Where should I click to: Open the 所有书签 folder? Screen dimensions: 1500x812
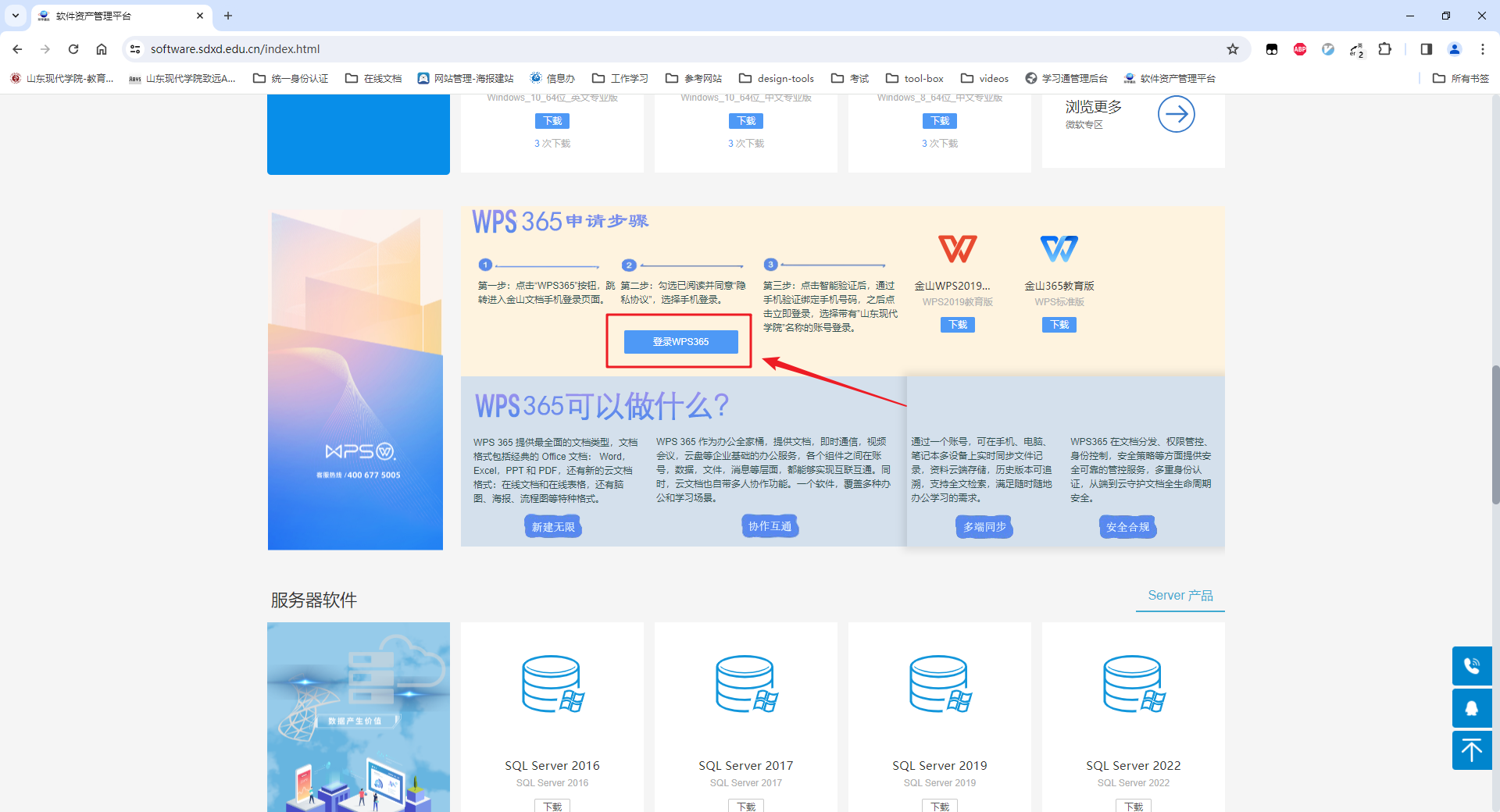(1461, 78)
